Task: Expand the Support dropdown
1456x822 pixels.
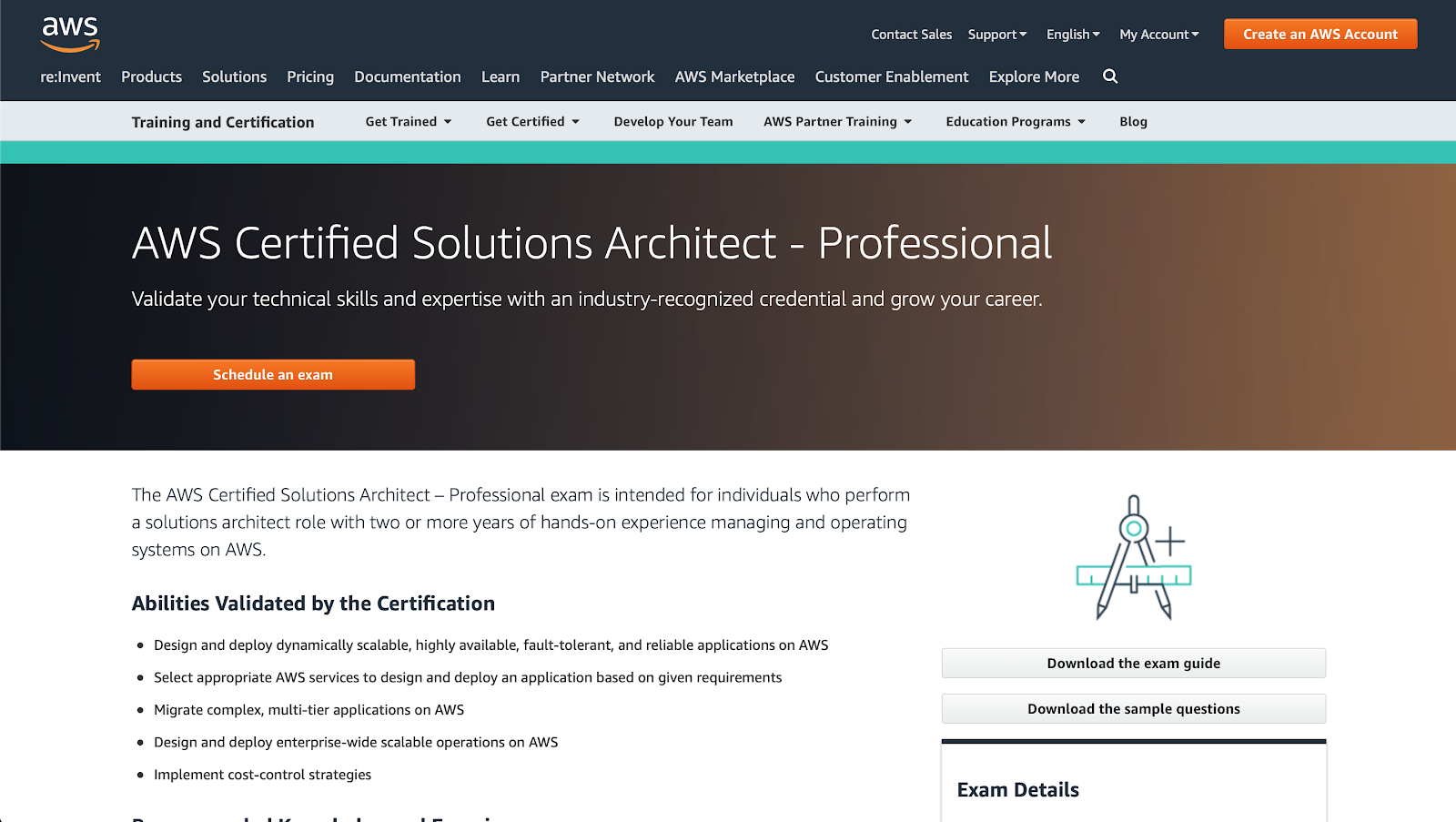Action: pos(997,35)
